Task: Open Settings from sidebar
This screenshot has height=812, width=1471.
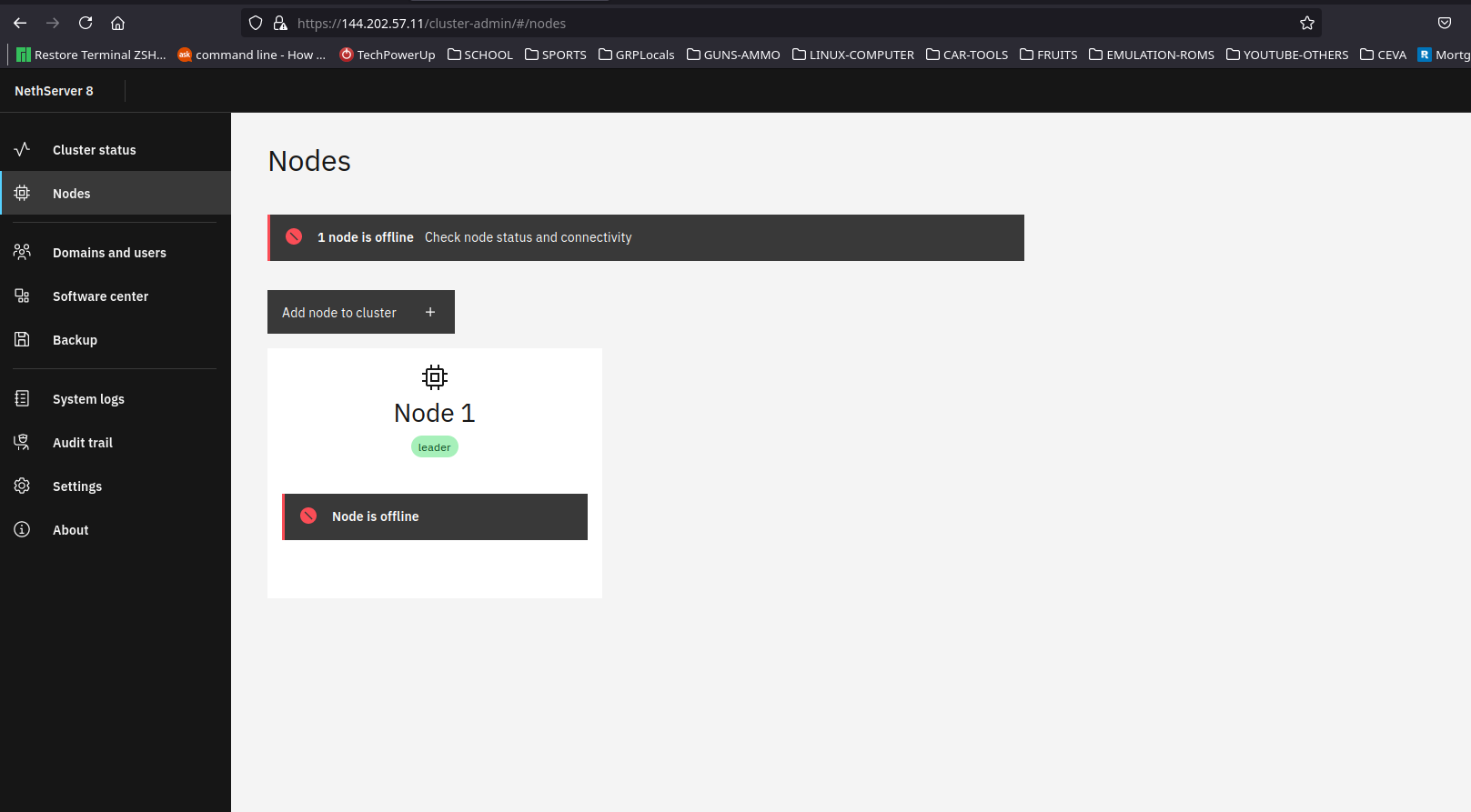Action: pos(116,486)
